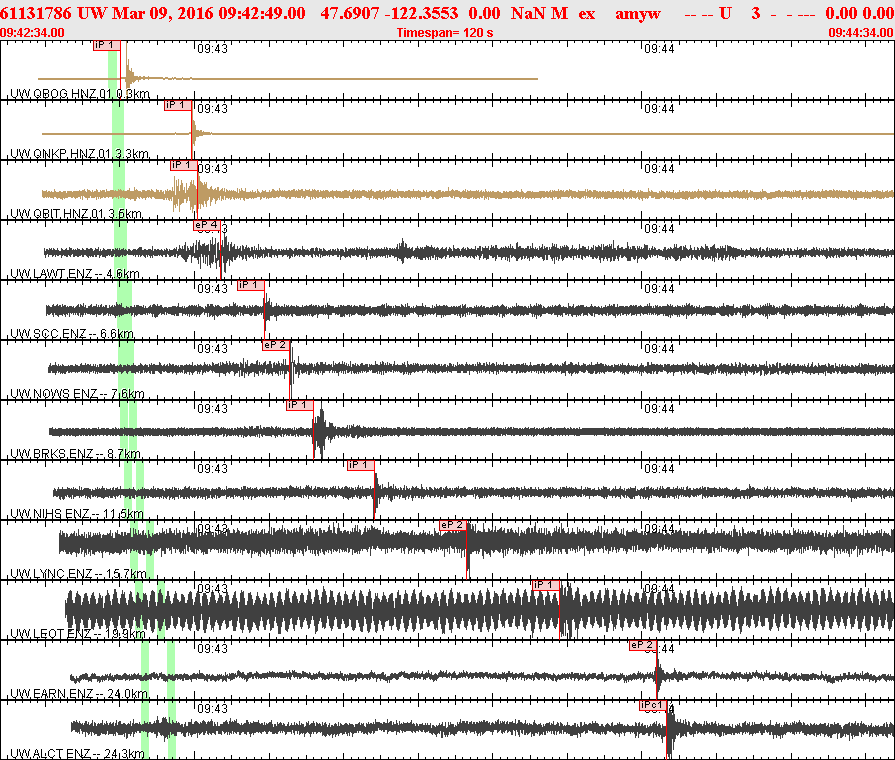The height and width of the screenshot is (760, 895).
Task: Select the eP 2 pick flag on EARN trace
Action: coord(643,645)
